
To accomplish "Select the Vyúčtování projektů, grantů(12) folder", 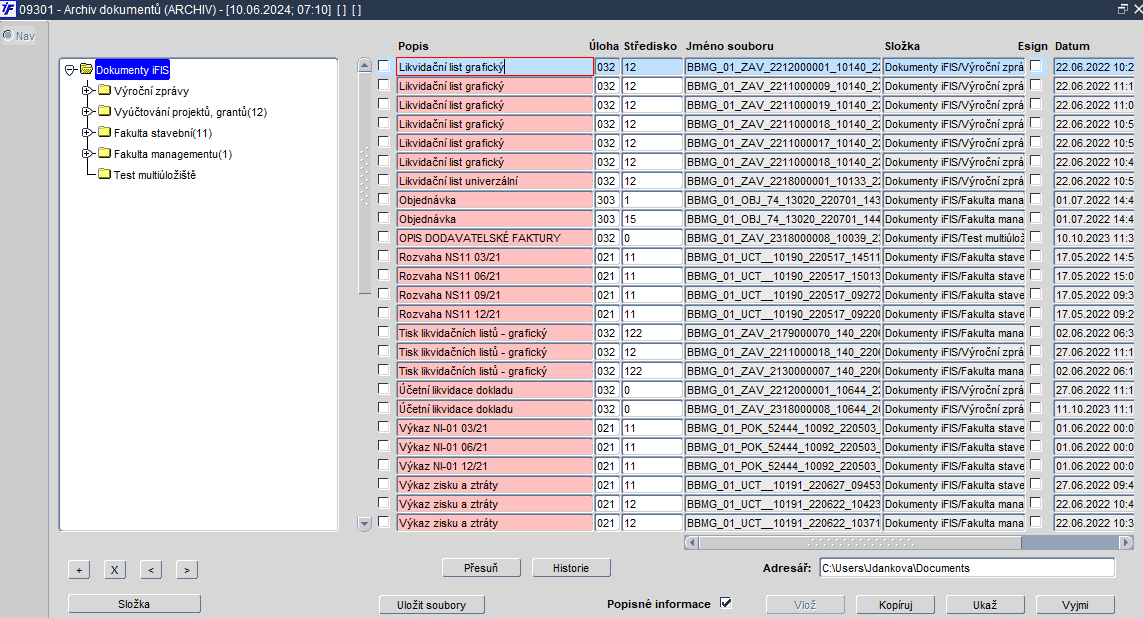I will pyautogui.click(x=190, y=112).
